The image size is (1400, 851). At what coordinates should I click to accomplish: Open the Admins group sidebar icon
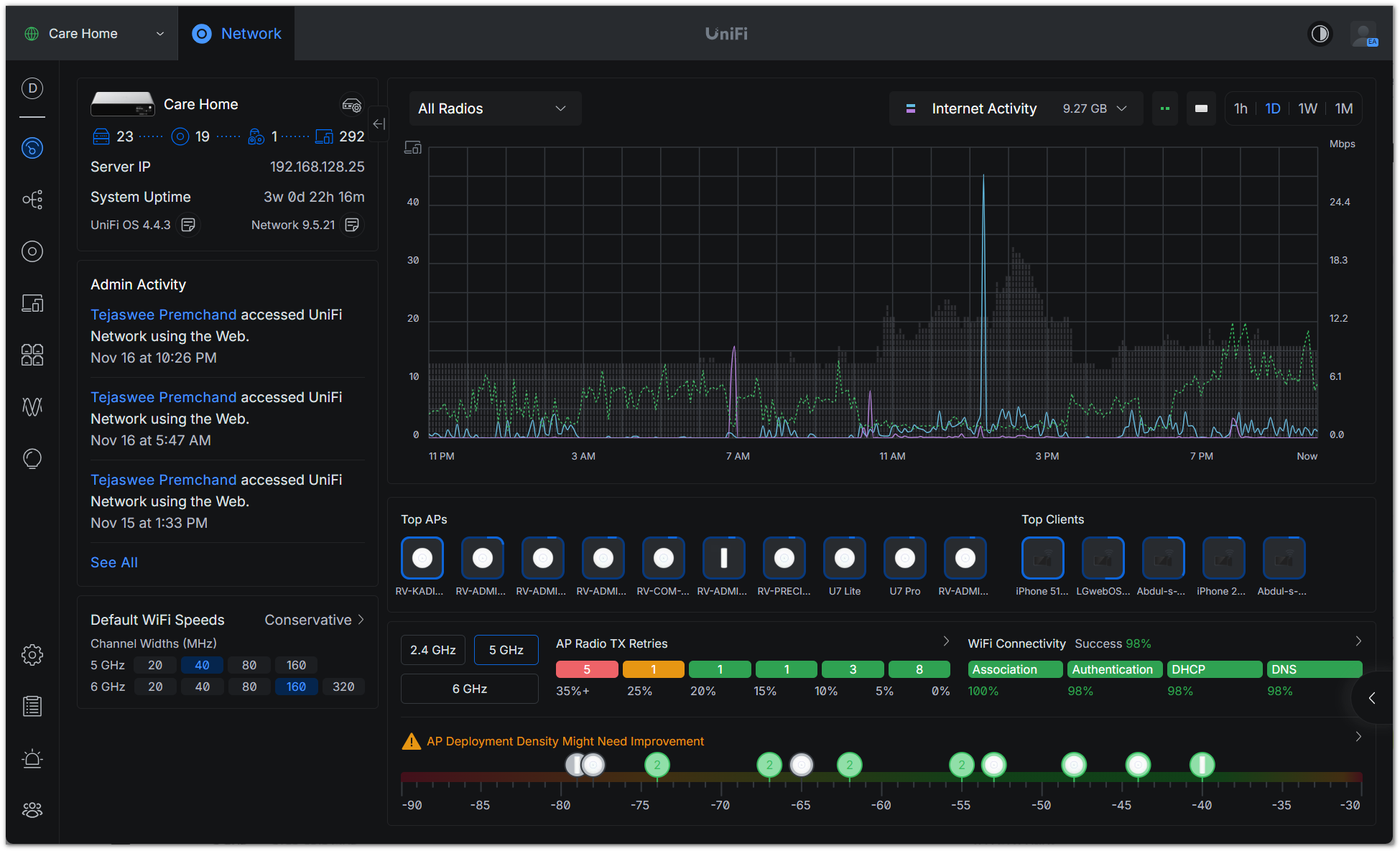(x=32, y=810)
